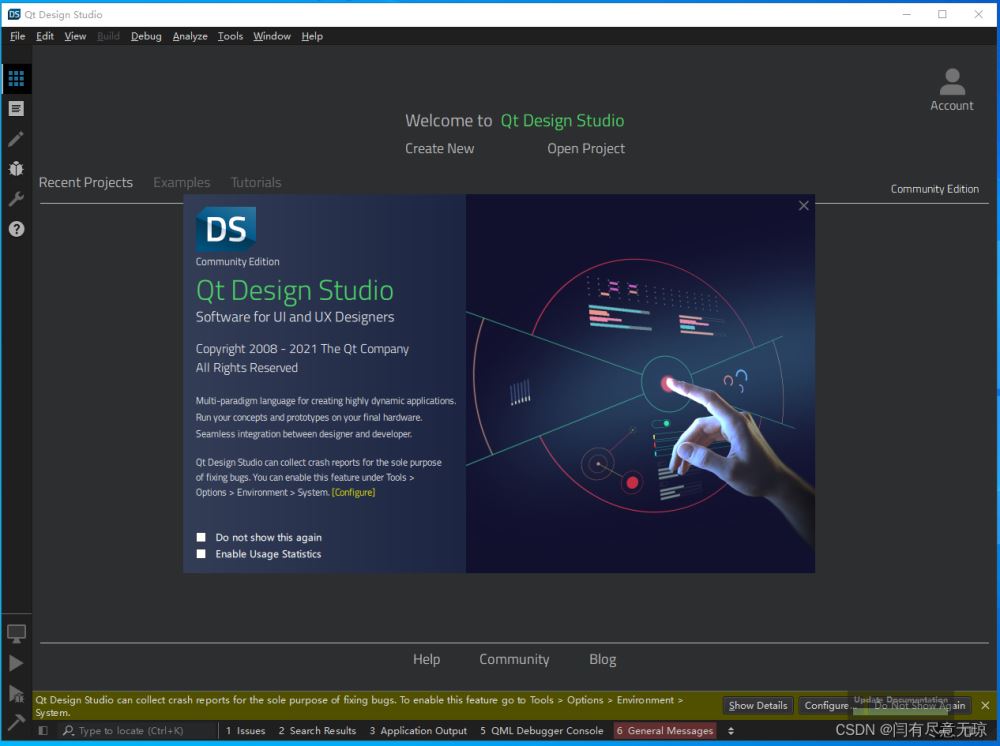Viewport: 1000px width, 746px height.
Task: Start debugging with the debug-run icon
Action: pyautogui.click(x=16, y=694)
